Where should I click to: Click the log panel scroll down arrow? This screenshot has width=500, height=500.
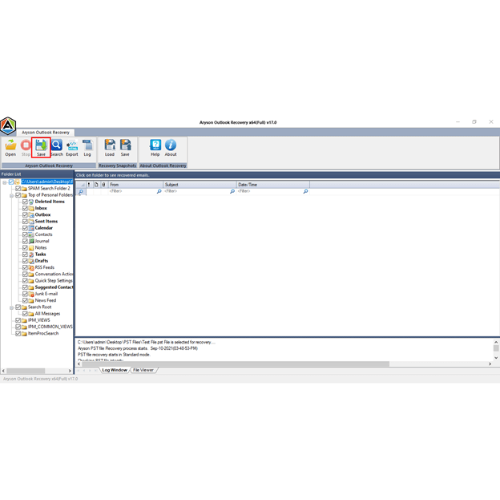coord(496,358)
